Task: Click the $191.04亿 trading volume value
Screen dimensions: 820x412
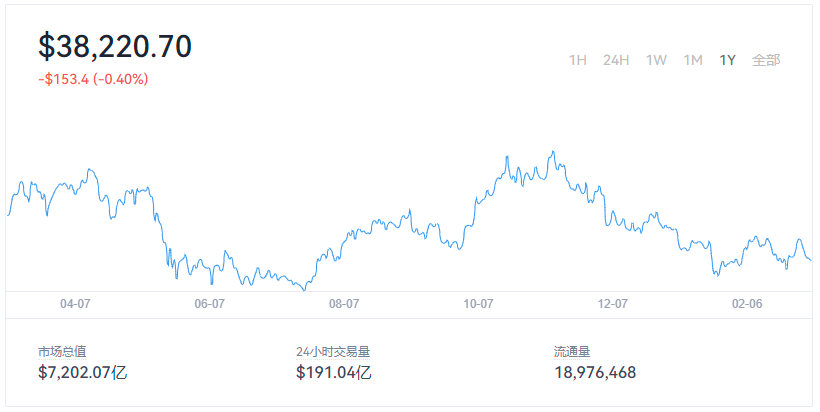Action: point(334,373)
